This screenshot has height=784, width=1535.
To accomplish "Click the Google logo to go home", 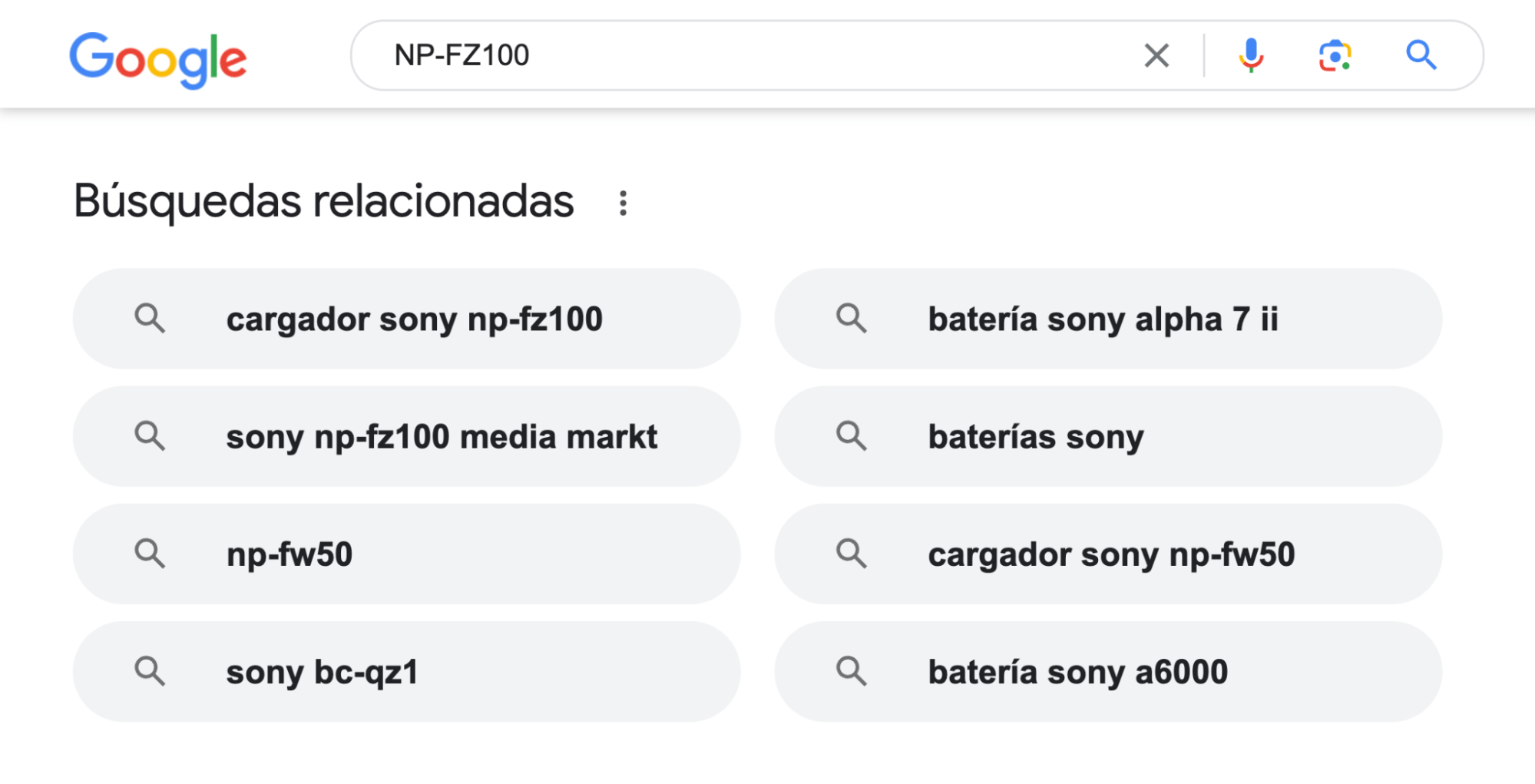I will (x=158, y=58).
